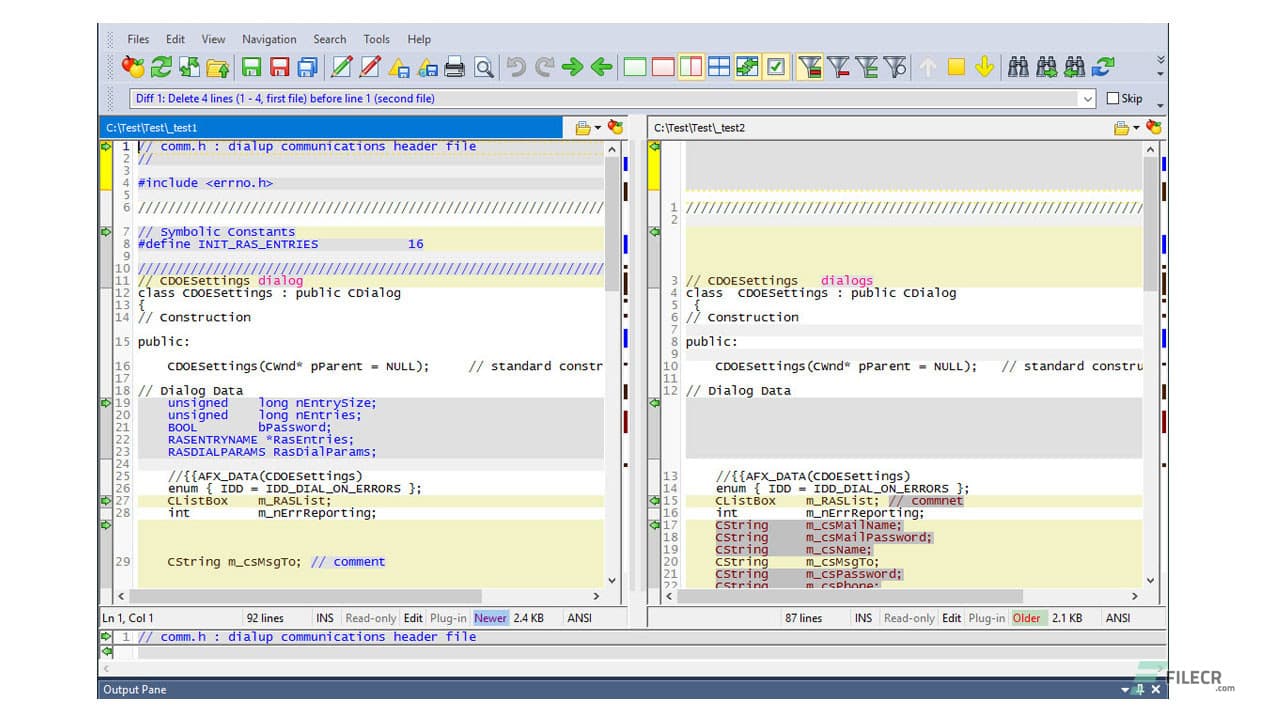Open the Navigation menu
Viewport: 1280px width, 720px height.
[268, 39]
